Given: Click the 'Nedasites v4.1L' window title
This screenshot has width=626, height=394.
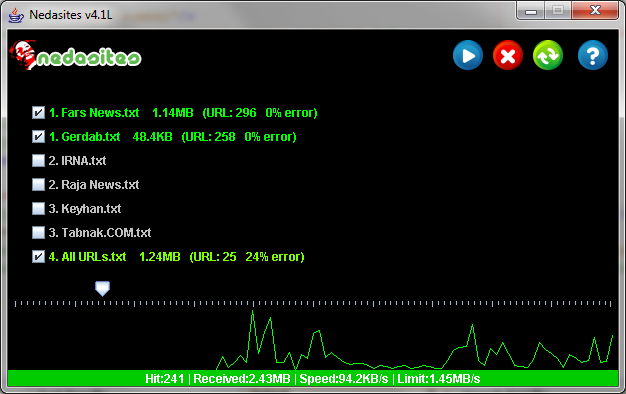Looking at the screenshot, I should (71, 15).
